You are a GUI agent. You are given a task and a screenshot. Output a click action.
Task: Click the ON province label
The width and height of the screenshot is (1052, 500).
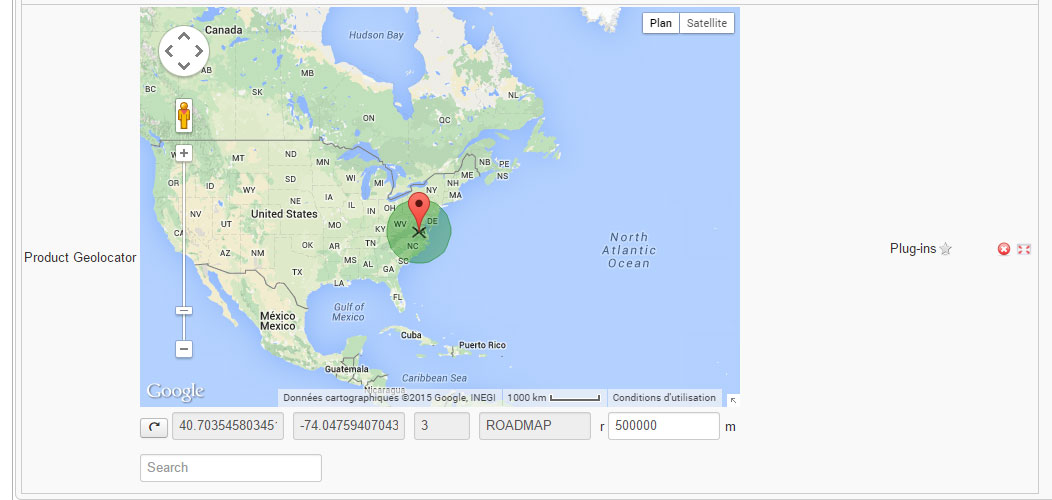pos(368,118)
